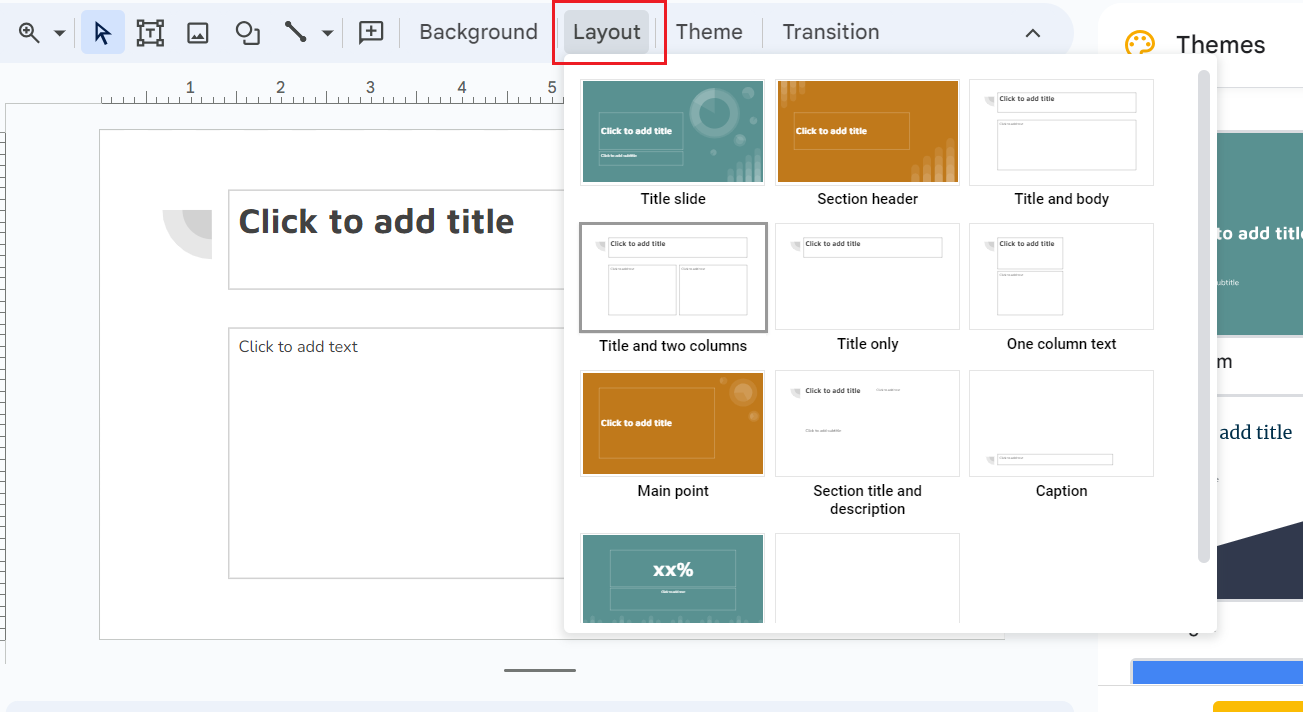1303x712 pixels.
Task: Add a new comment
Action: coord(370,31)
